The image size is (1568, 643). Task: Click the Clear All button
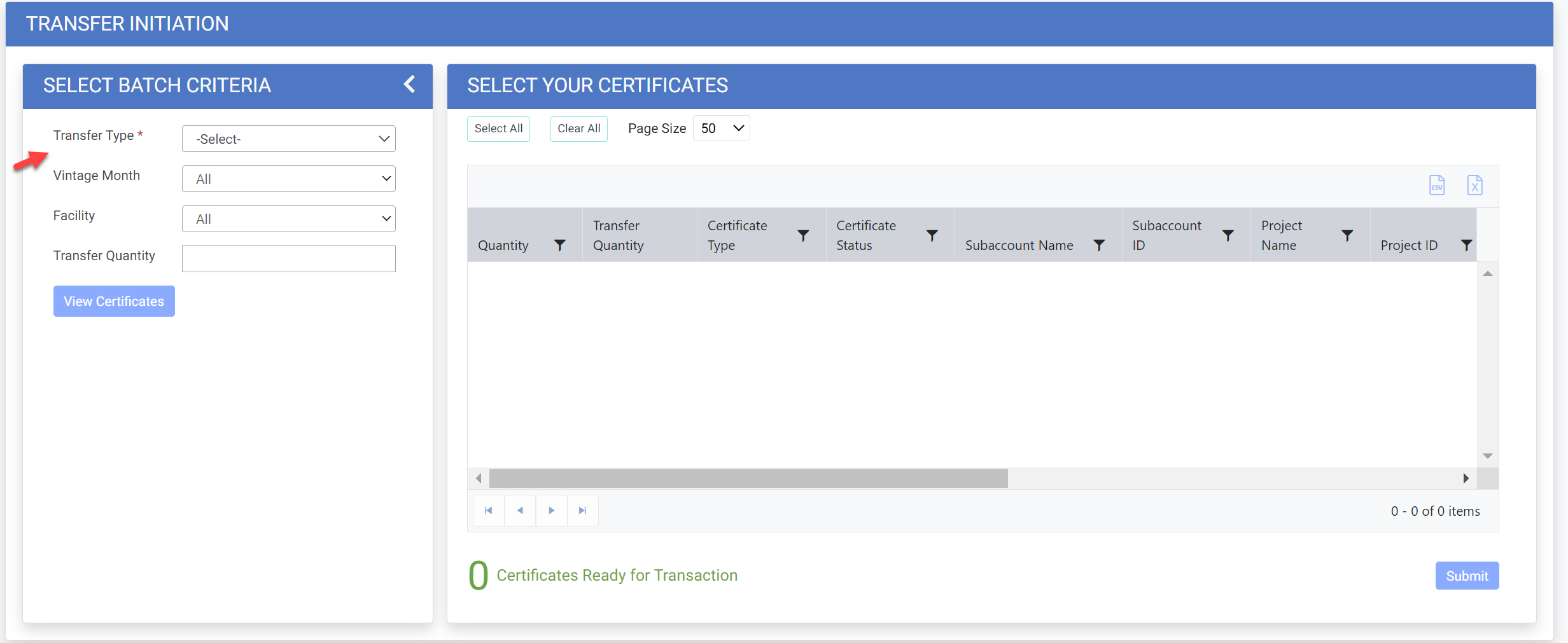578,128
